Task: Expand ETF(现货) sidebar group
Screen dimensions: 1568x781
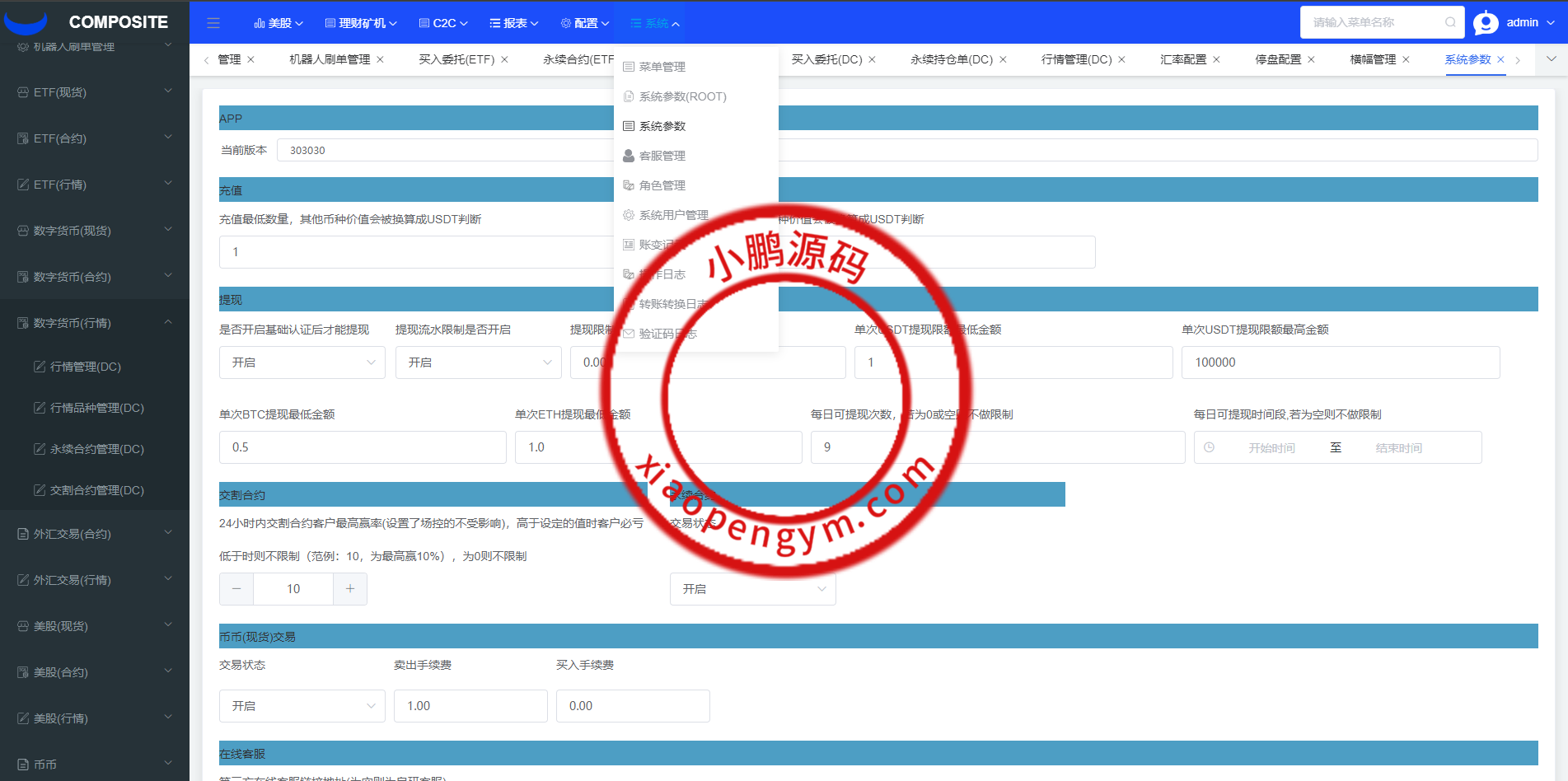Action: coord(95,92)
